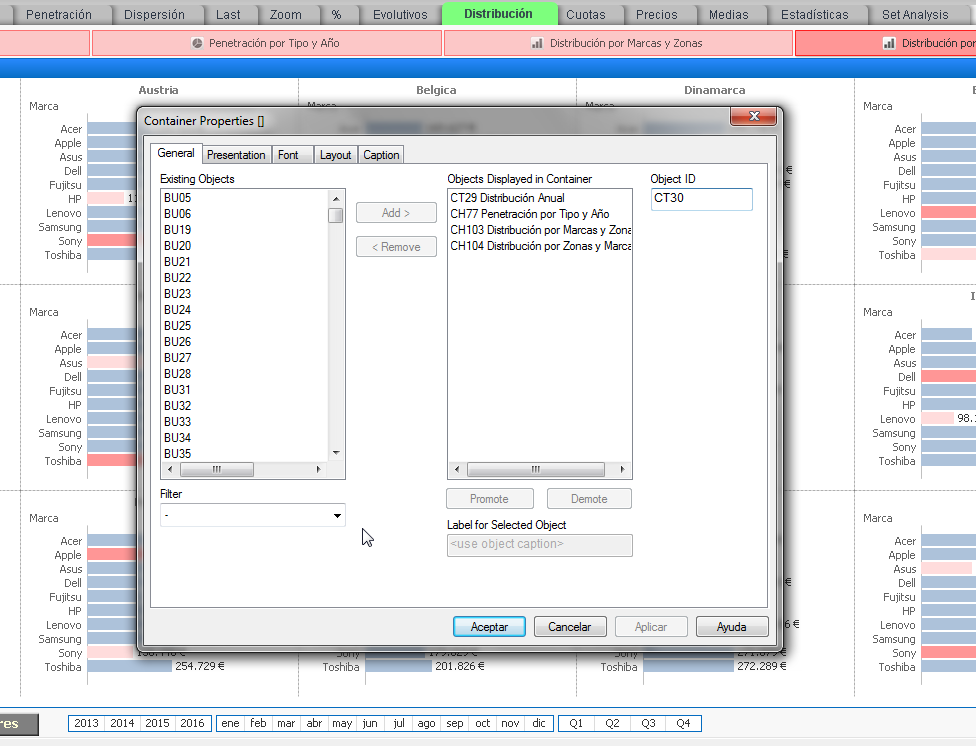The width and height of the screenshot is (976, 746).
Task: Click the Demote button
Action: point(589,499)
